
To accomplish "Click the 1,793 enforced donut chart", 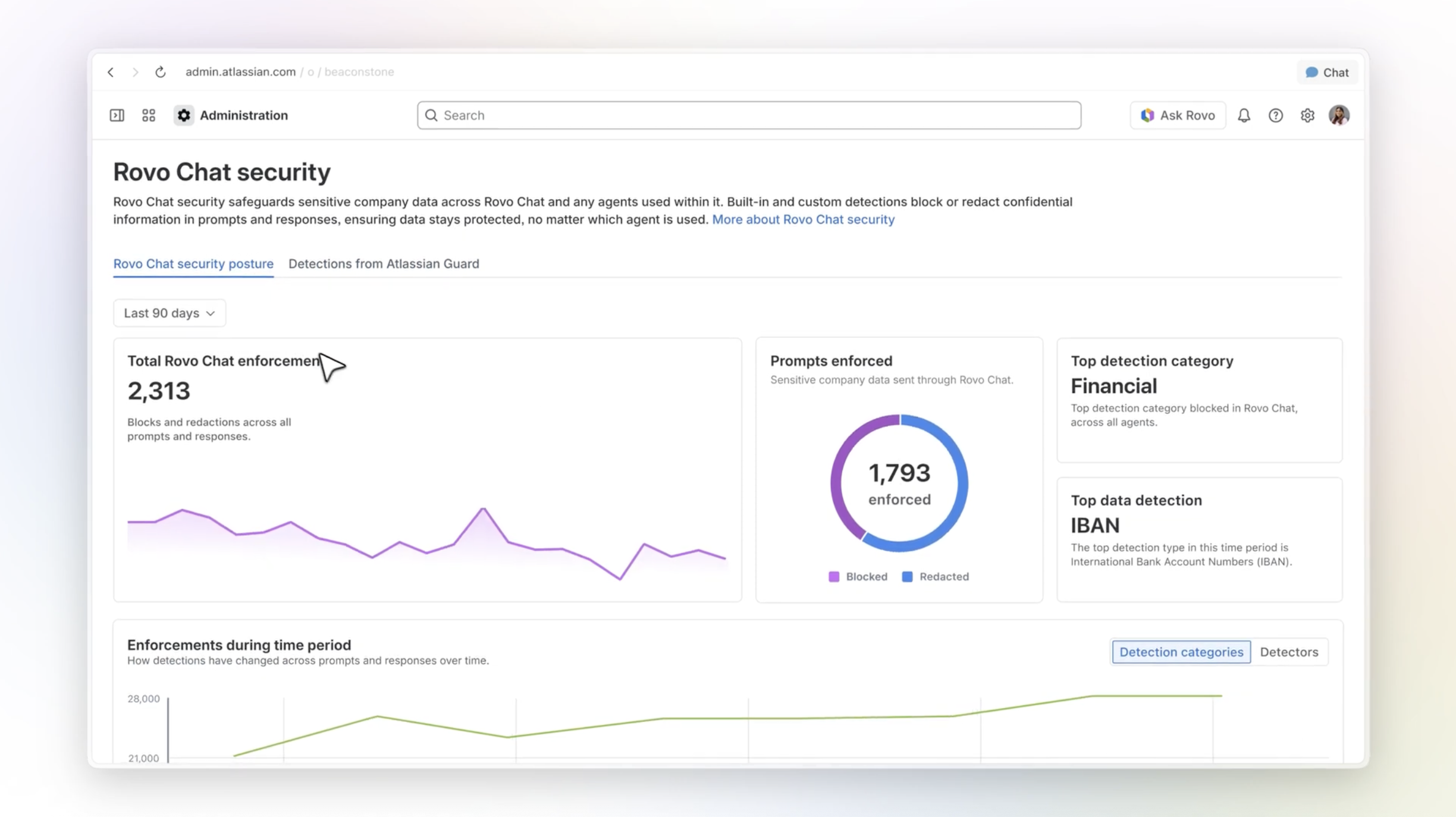I will click(x=899, y=483).
